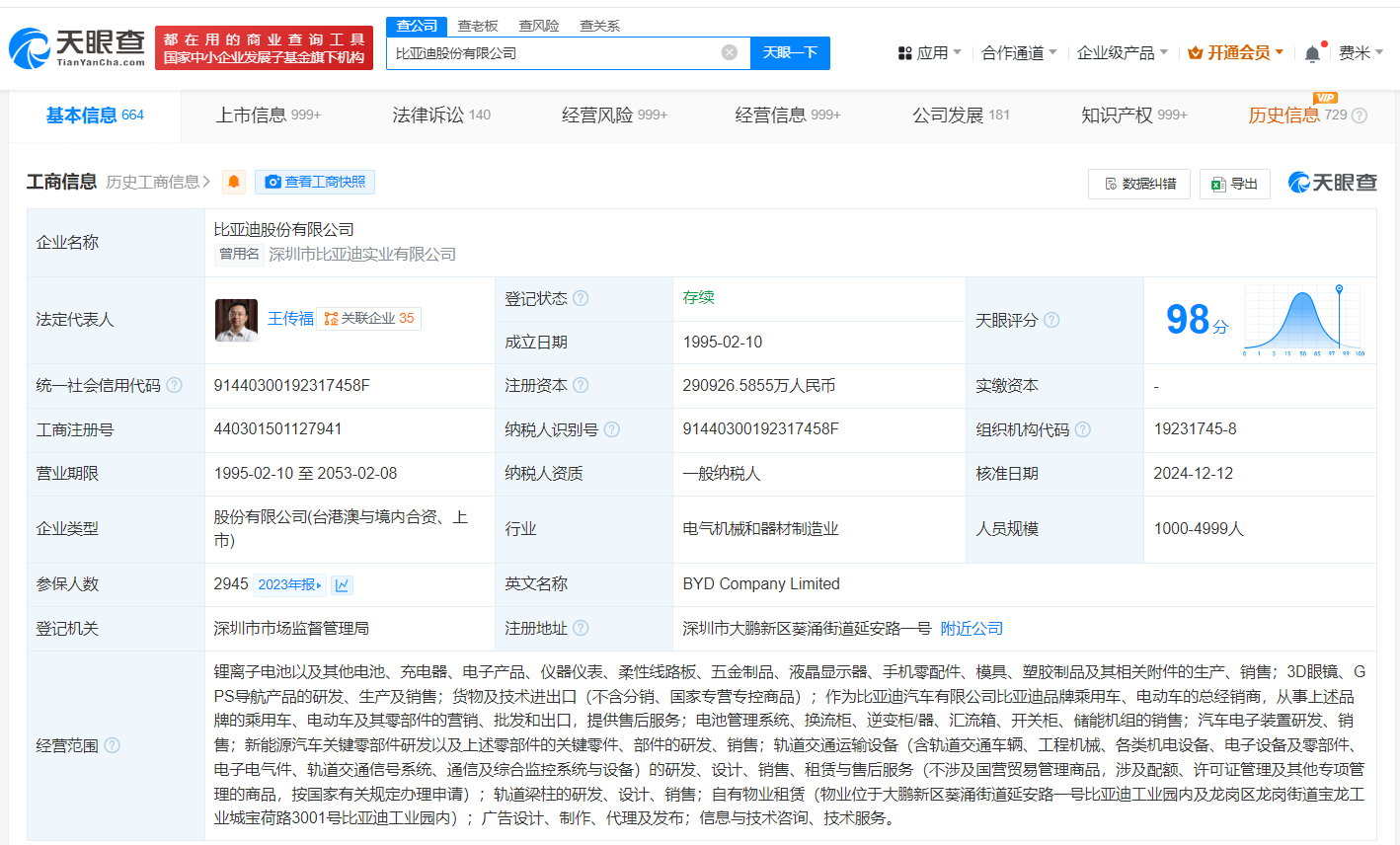Select the 查老板 search mode tab
1400x845 pixels.
478,26
